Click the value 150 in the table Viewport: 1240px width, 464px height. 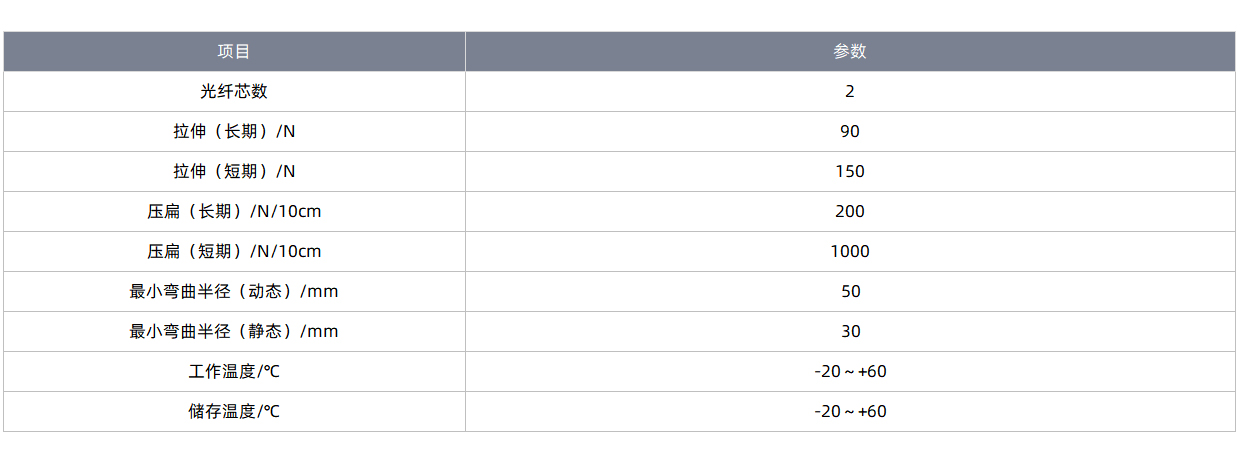pos(850,171)
